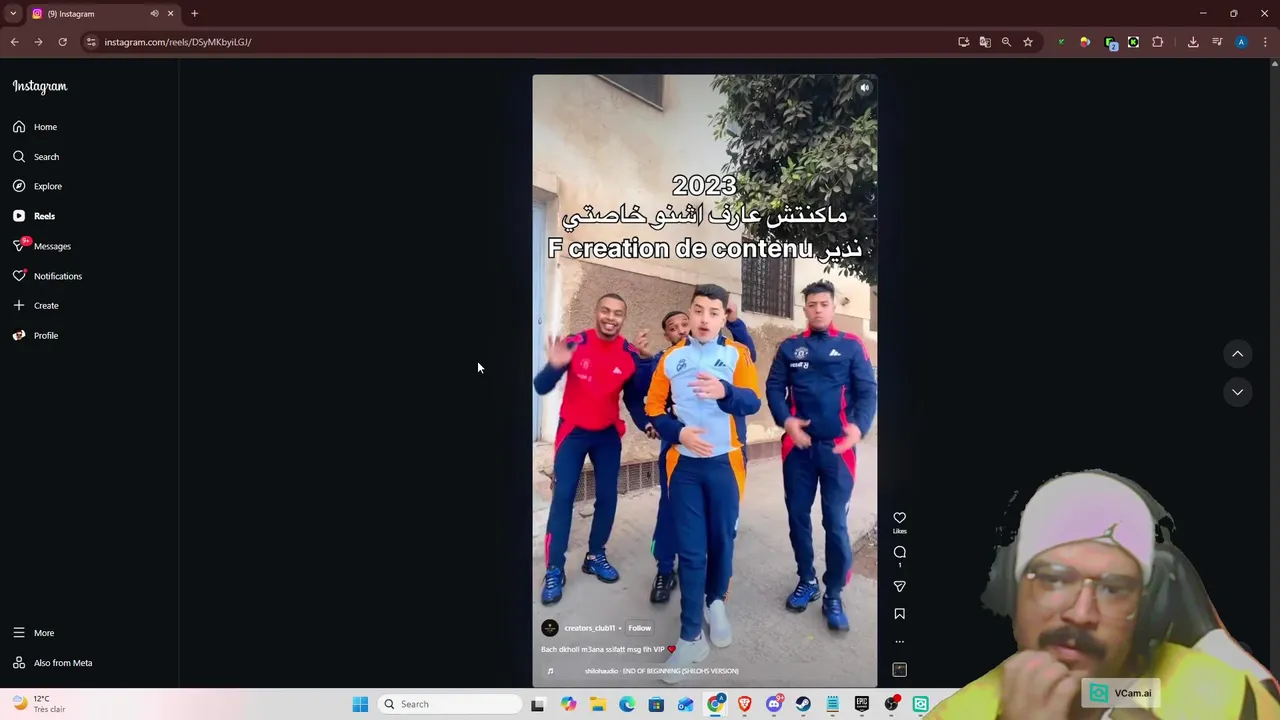Click the install app icon in address bar

(963, 42)
